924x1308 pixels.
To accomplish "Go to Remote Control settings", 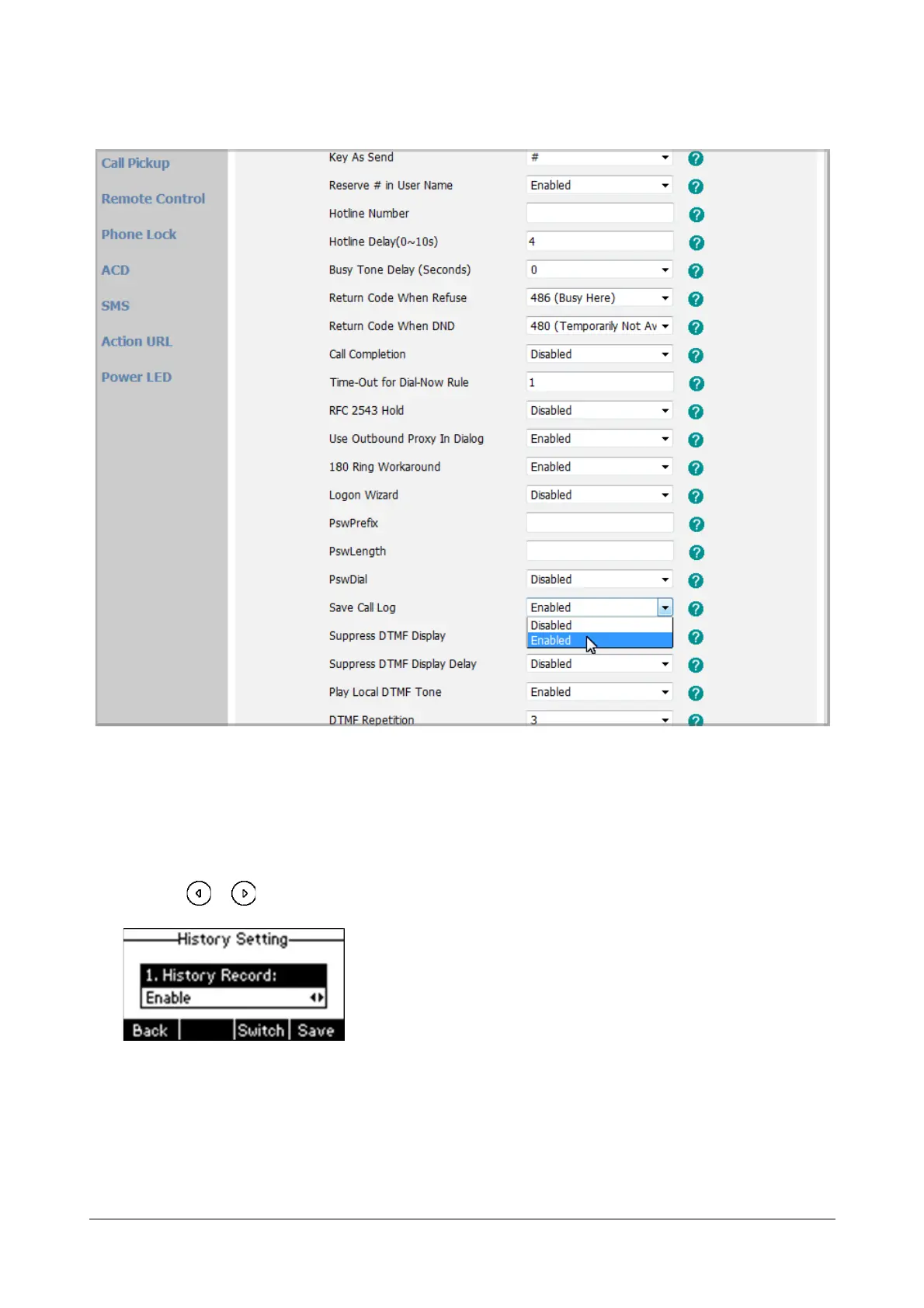I will click(153, 199).
